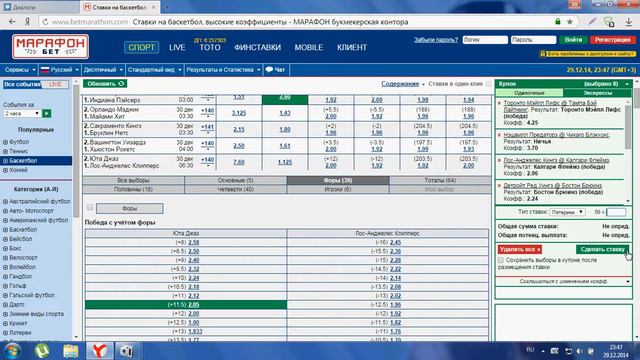The width and height of the screenshot is (640, 360).
Task: Open Windows Start menu
Action: pyautogui.click(x=13, y=351)
